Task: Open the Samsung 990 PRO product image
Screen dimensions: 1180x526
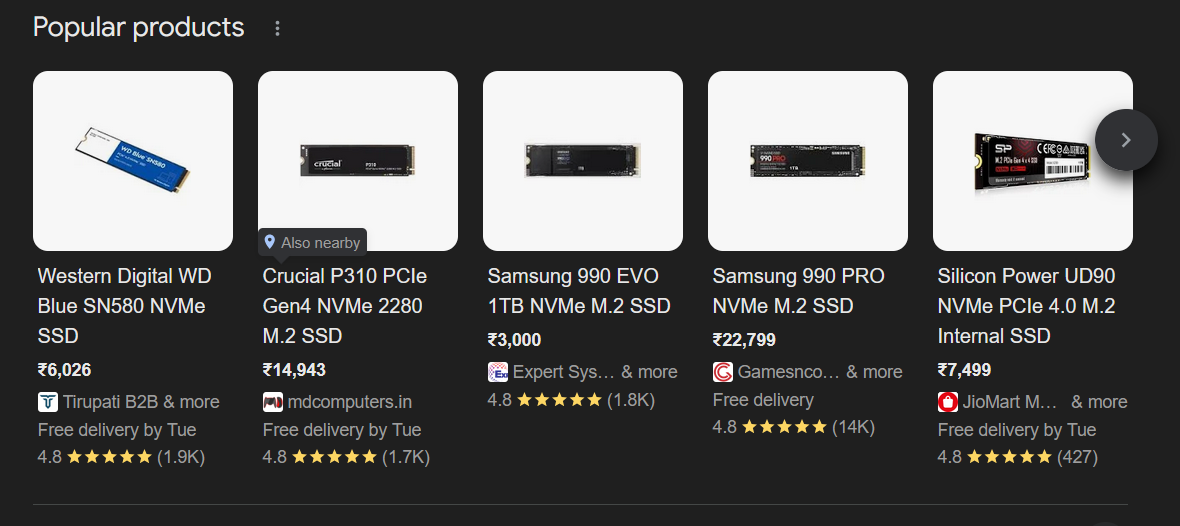Action: pyautogui.click(x=808, y=160)
